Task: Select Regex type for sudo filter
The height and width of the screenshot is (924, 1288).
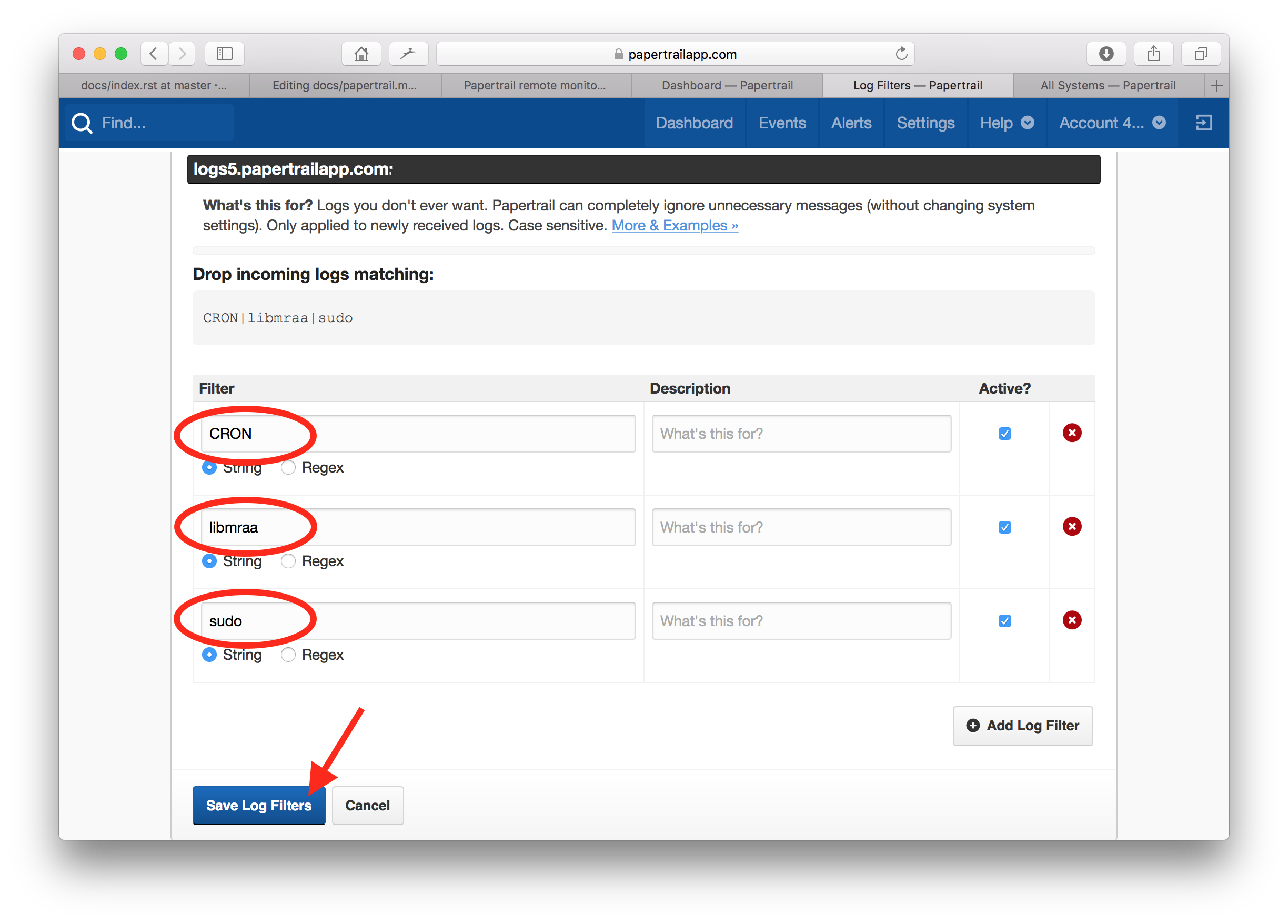Action: [x=288, y=655]
